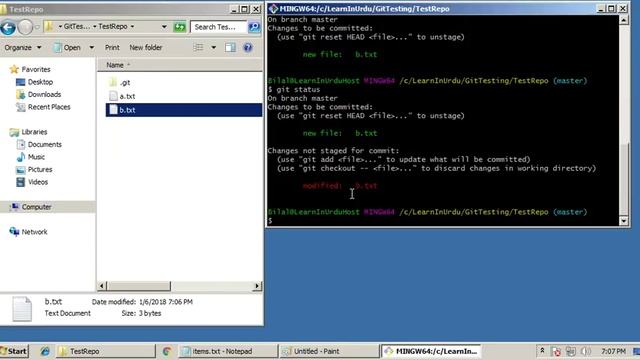This screenshot has width=640, height=360.
Task: Refresh the TestRepo folder address bar
Action: point(180,27)
